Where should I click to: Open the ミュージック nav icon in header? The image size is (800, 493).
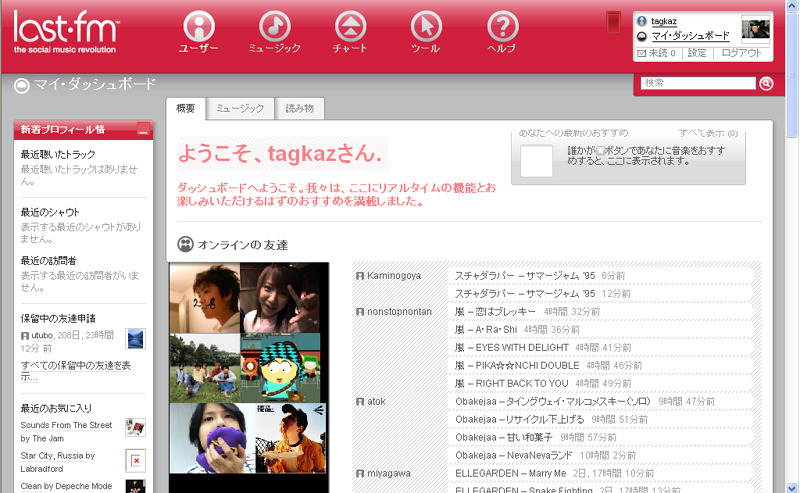(274, 27)
